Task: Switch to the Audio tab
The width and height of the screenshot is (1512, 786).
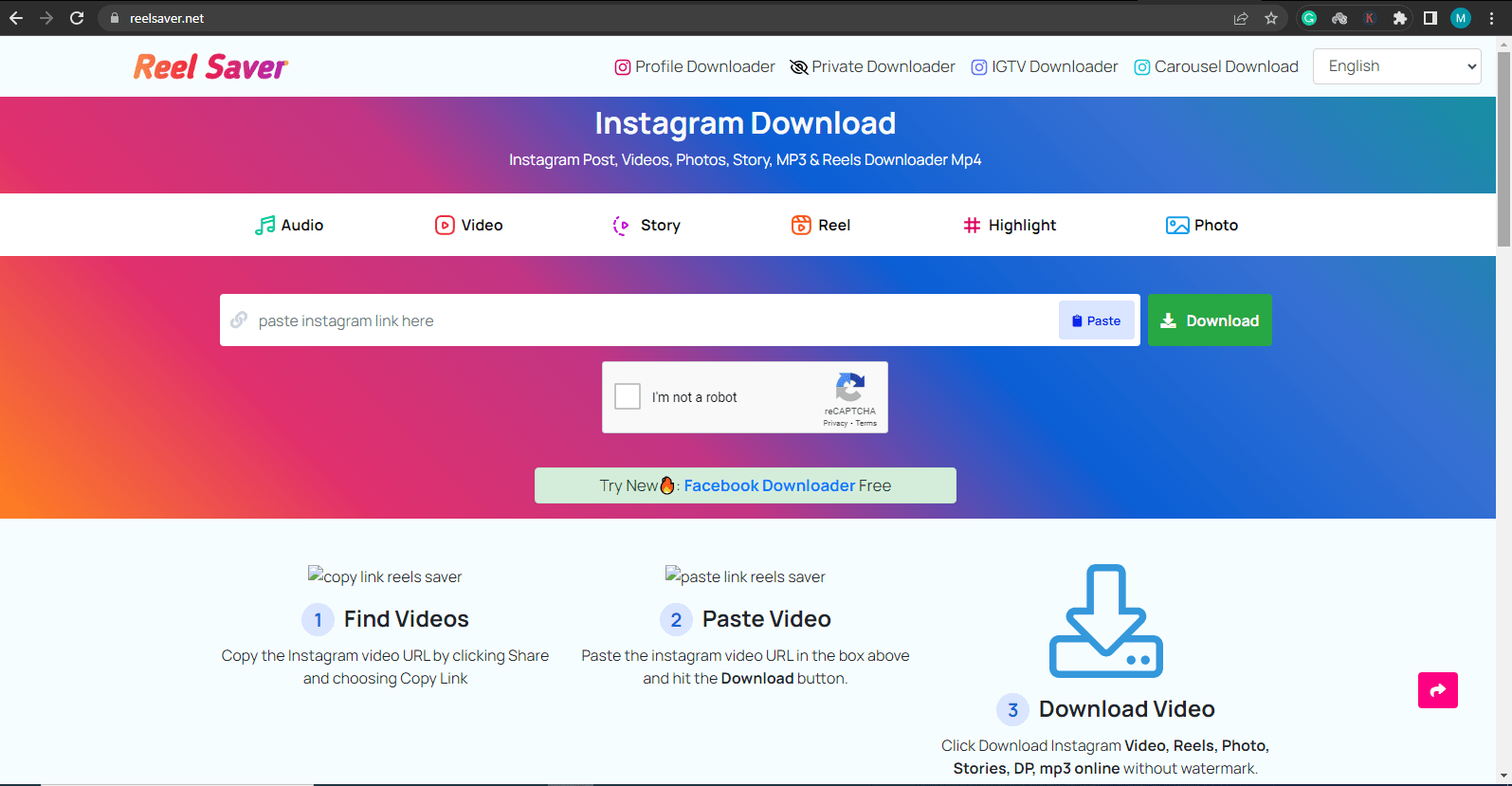Action: click(x=289, y=225)
